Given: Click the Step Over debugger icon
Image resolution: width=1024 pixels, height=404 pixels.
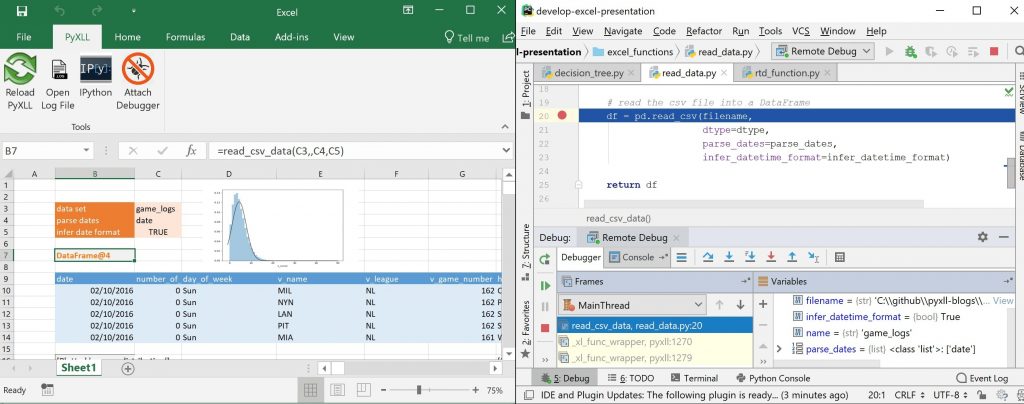Looking at the screenshot, I should (708, 257).
